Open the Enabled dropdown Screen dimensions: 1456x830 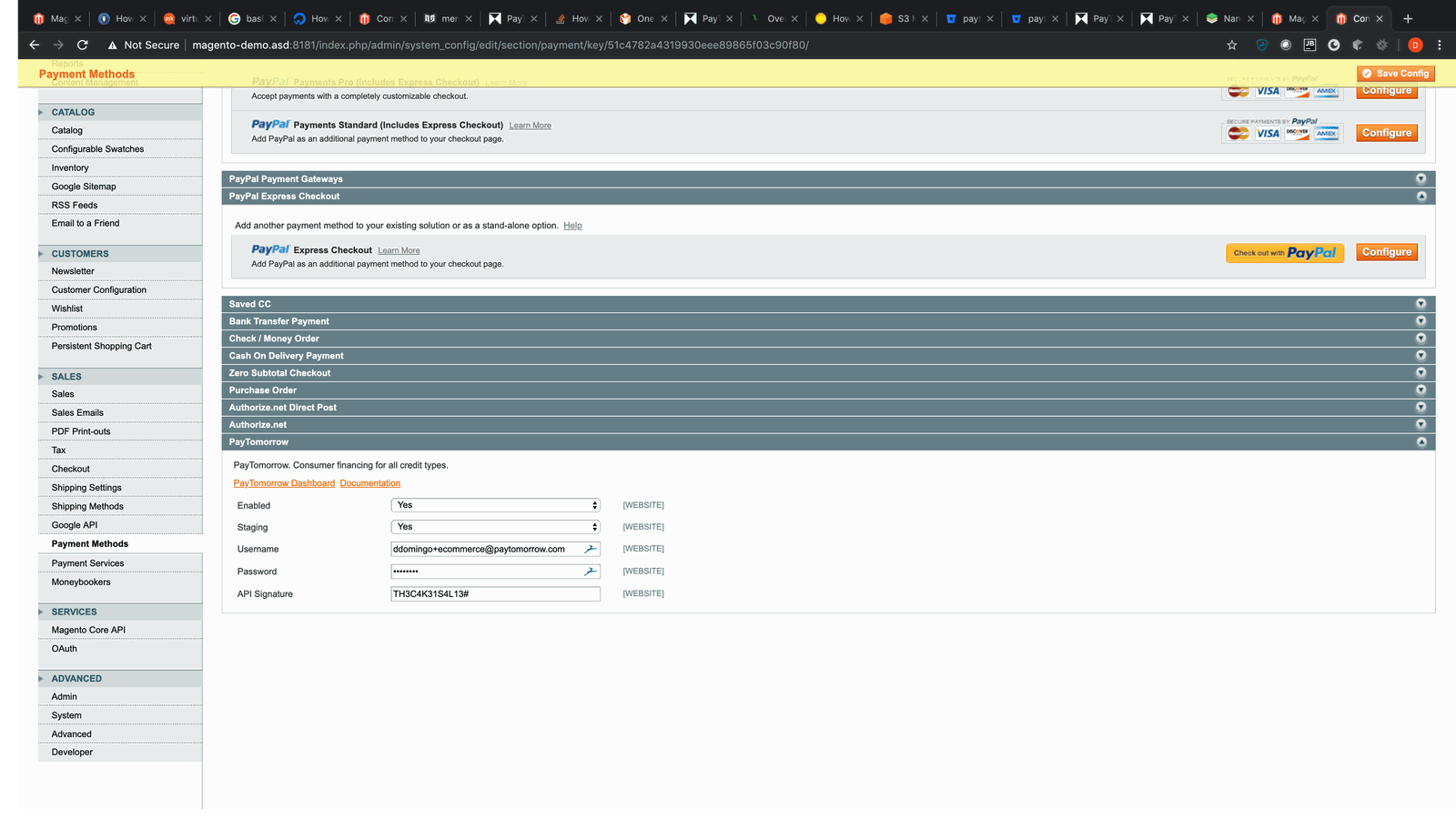tap(495, 505)
